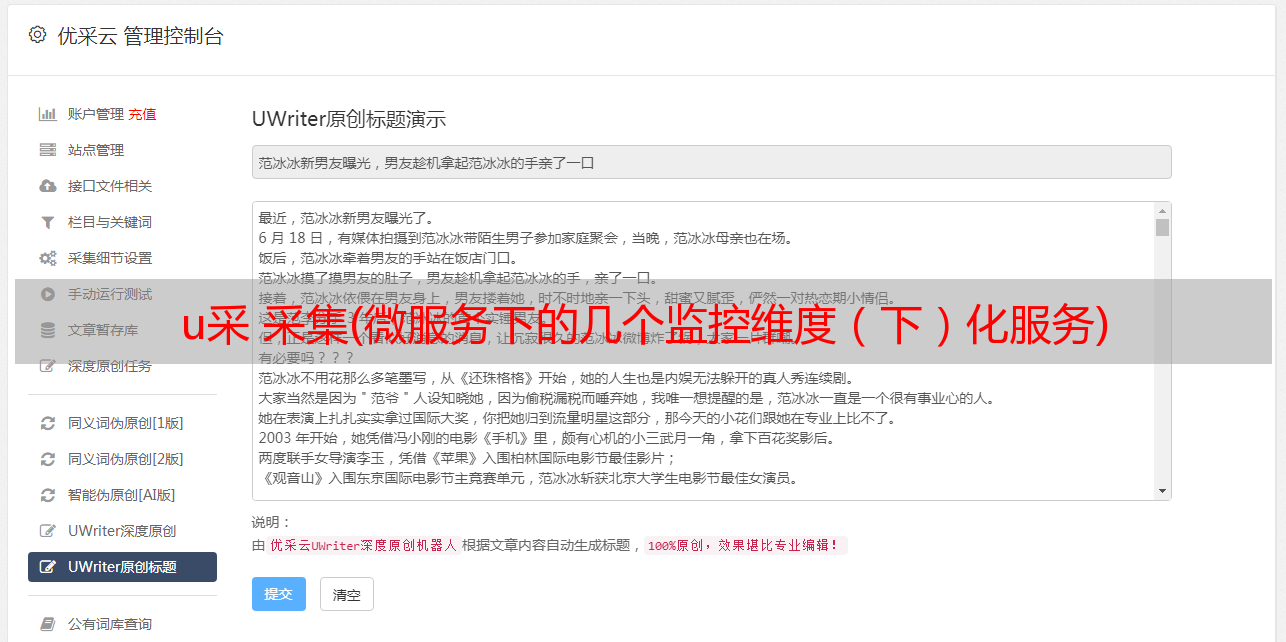Click the gears icon for 采集细节设置

pos(47,258)
